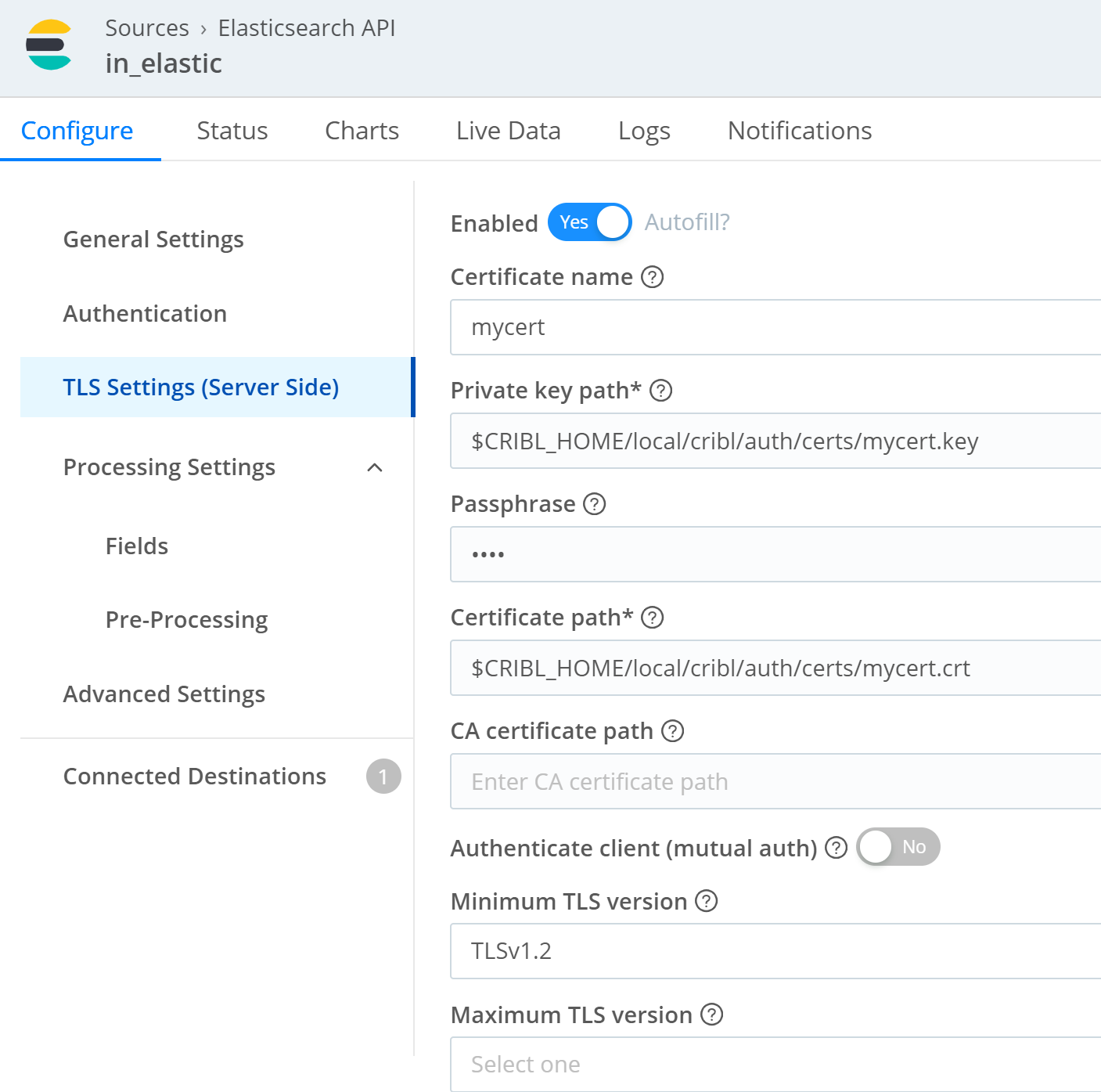Open the Maximum TLS version selector
1101x1092 pixels.
(x=775, y=1065)
